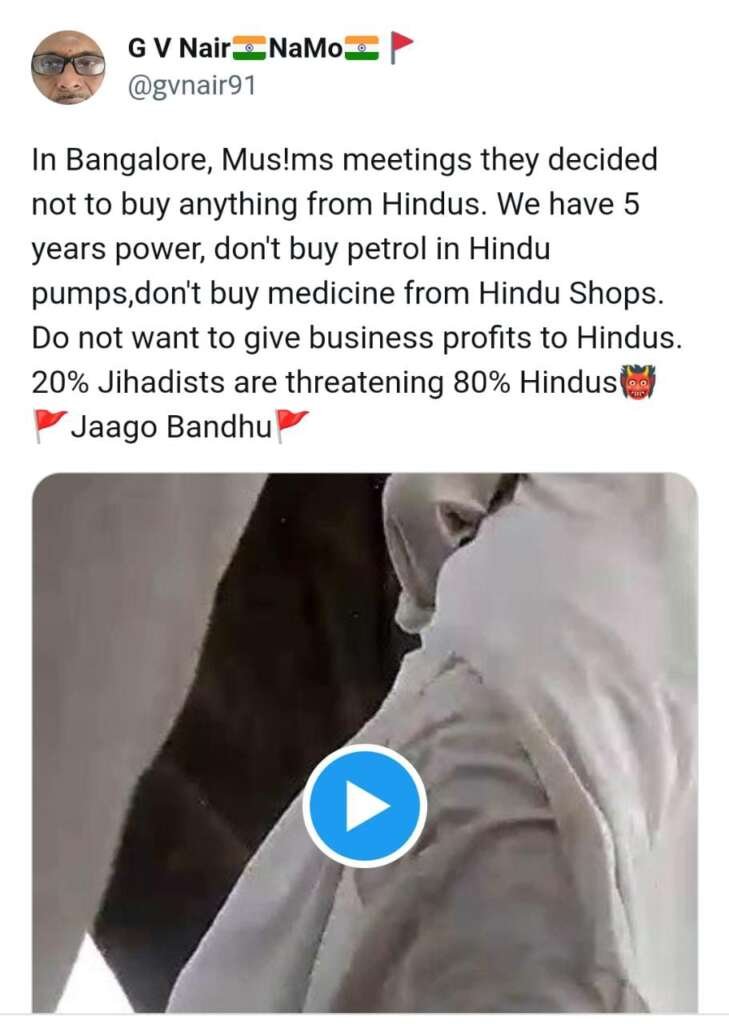
Task: Click the Indian flag emoji after "Nair"
Action: point(249,49)
